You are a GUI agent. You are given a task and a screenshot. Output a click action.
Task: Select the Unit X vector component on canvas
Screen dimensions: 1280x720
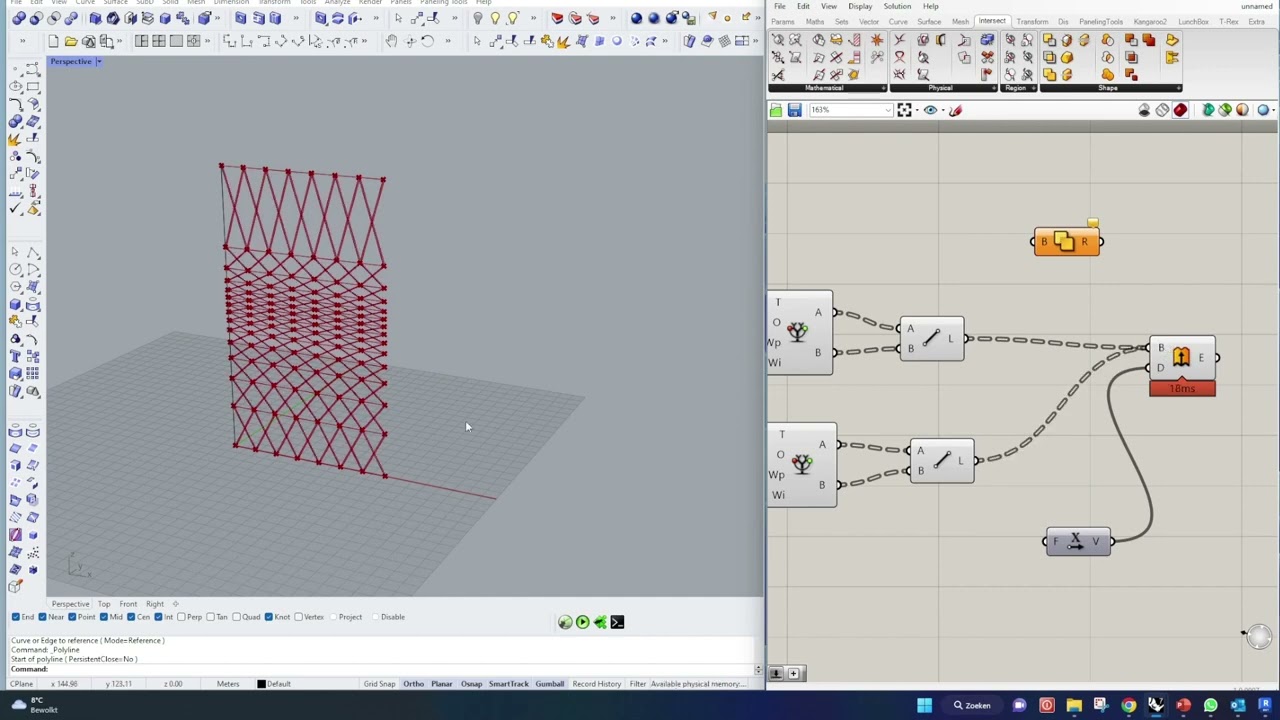click(1078, 541)
